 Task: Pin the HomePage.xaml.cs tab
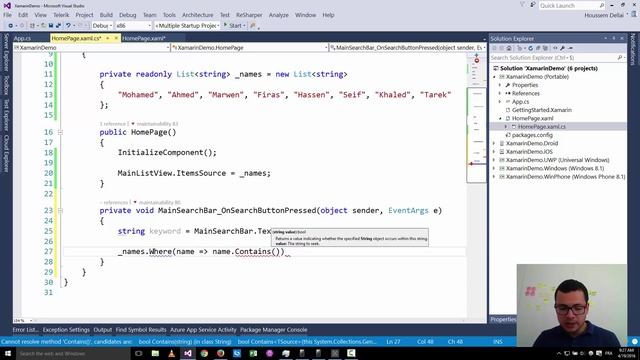108,38
